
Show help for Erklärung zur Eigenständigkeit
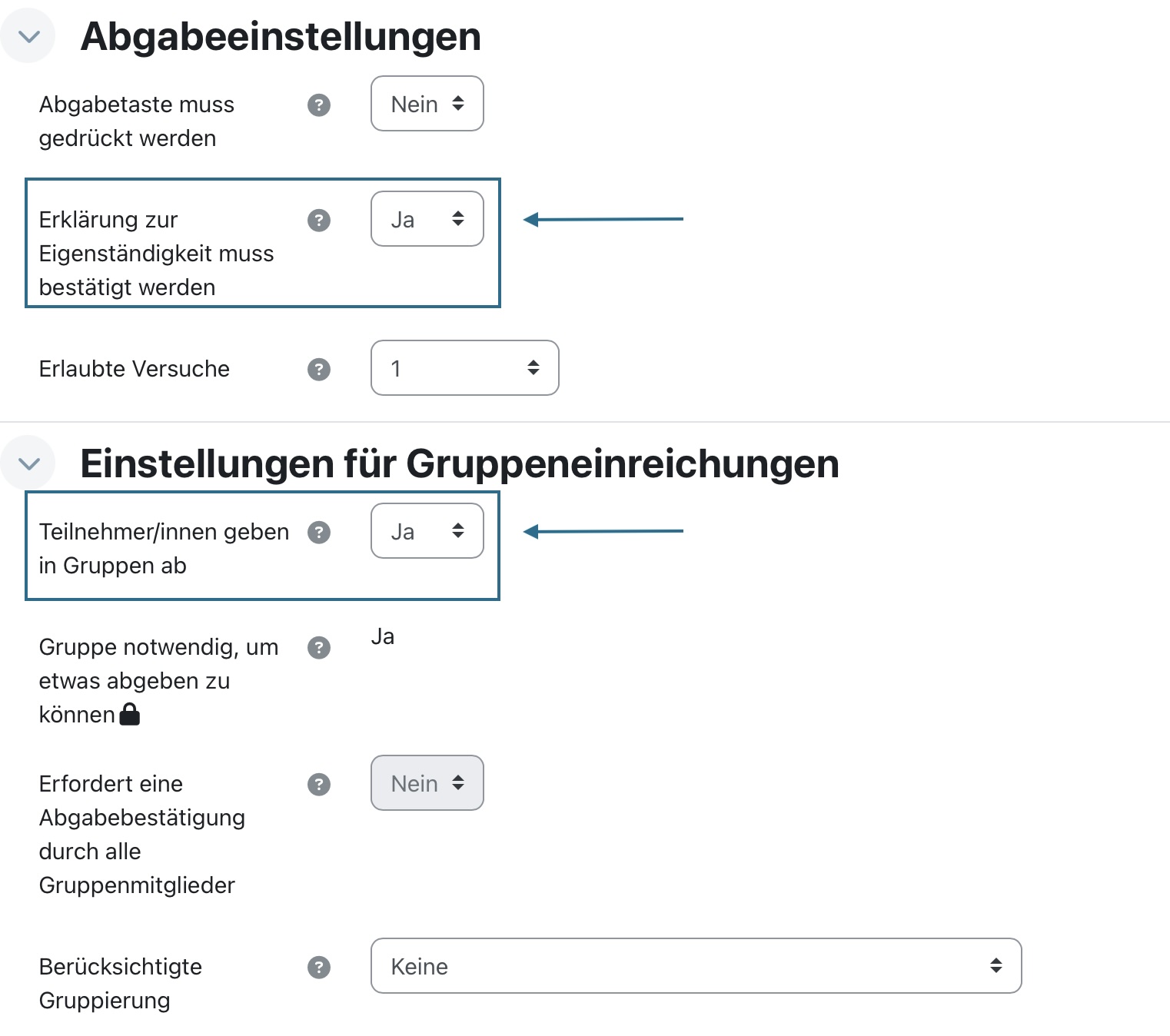pyautogui.click(x=319, y=221)
